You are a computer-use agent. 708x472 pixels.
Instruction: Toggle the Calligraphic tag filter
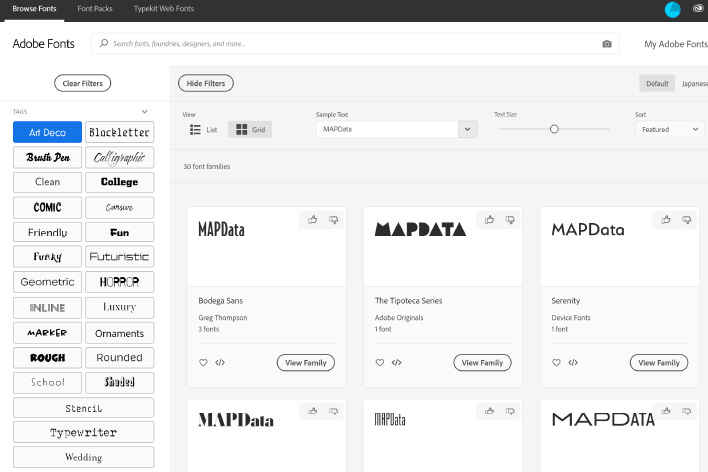[120, 157]
